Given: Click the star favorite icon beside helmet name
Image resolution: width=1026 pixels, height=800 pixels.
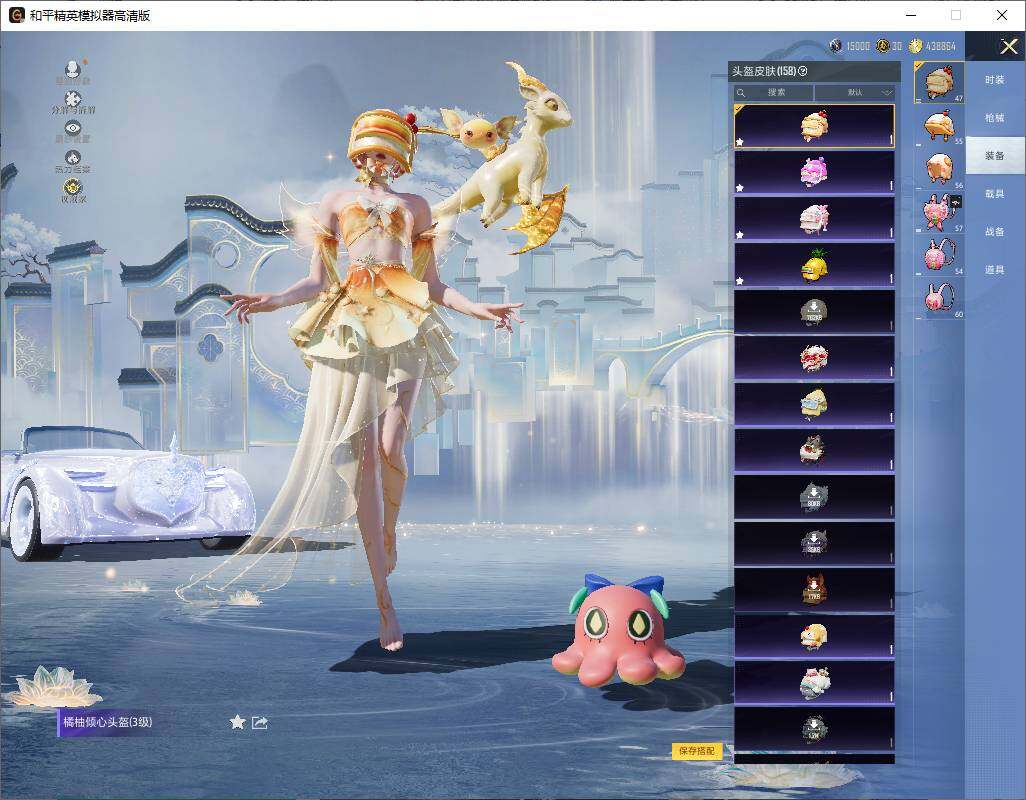Looking at the screenshot, I should 238,722.
